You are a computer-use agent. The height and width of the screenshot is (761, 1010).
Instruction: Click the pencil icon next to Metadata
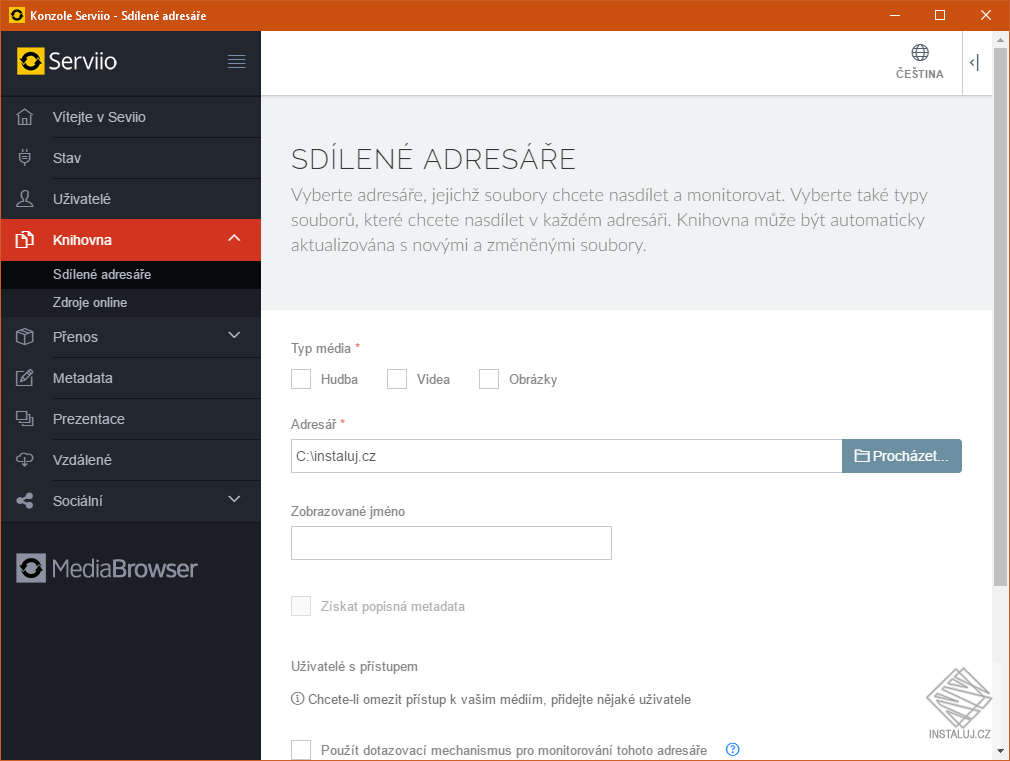[x=26, y=378]
